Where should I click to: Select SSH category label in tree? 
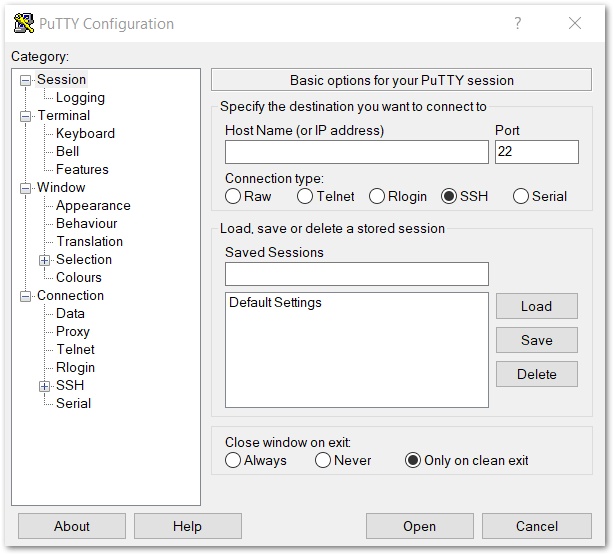click(x=70, y=386)
